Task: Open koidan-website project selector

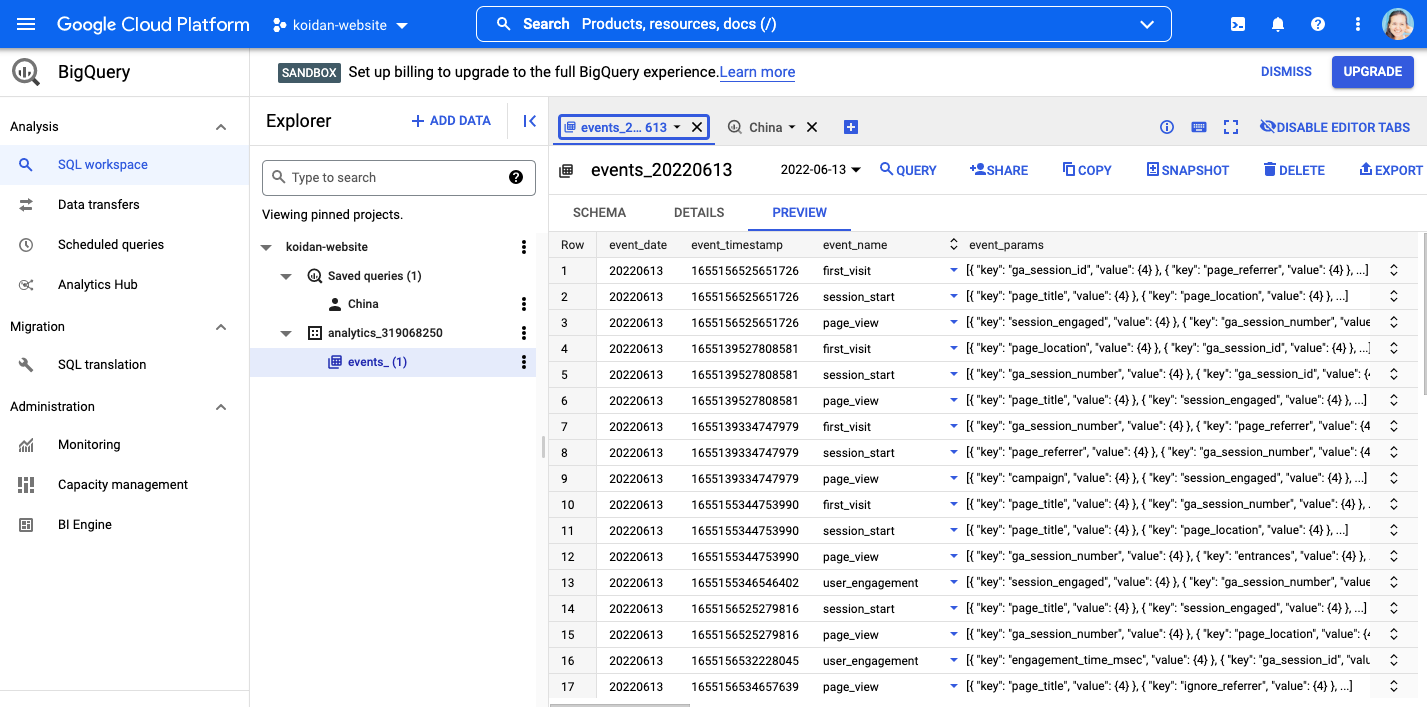Action: click(x=340, y=25)
